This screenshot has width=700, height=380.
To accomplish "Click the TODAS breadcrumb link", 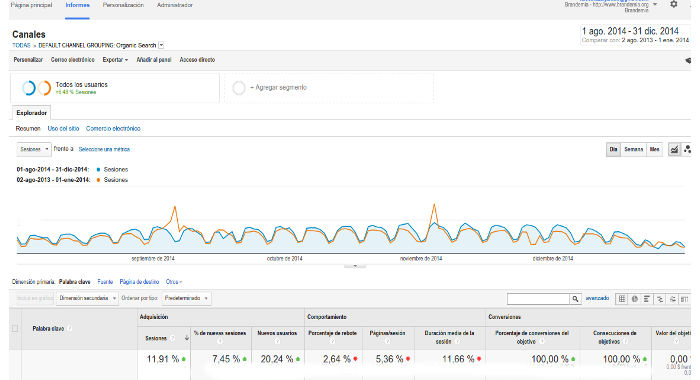I will point(21,46).
